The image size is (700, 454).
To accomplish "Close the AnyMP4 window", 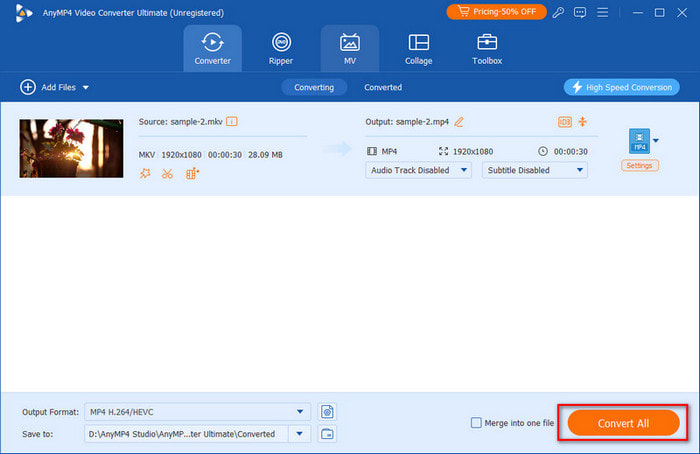I will point(682,12).
